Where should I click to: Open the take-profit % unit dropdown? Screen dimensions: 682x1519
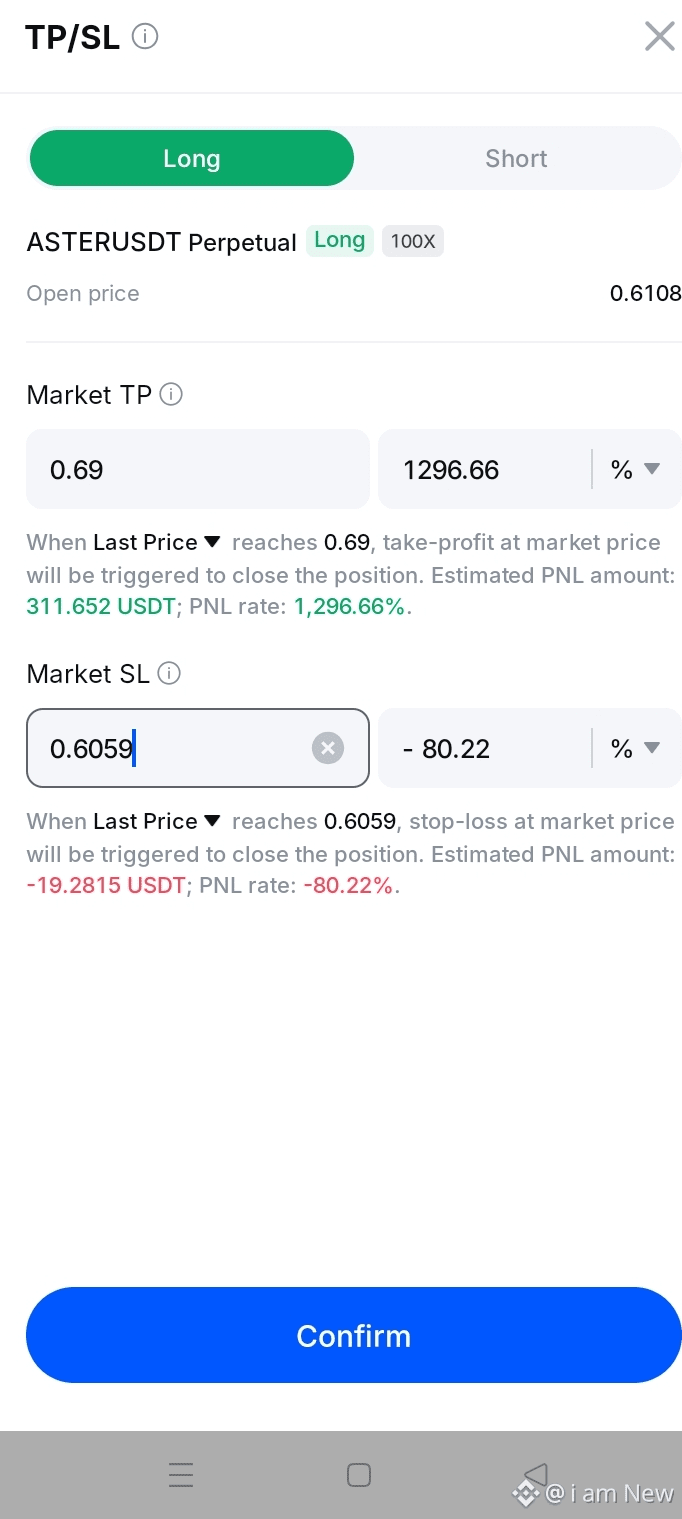tap(636, 469)
